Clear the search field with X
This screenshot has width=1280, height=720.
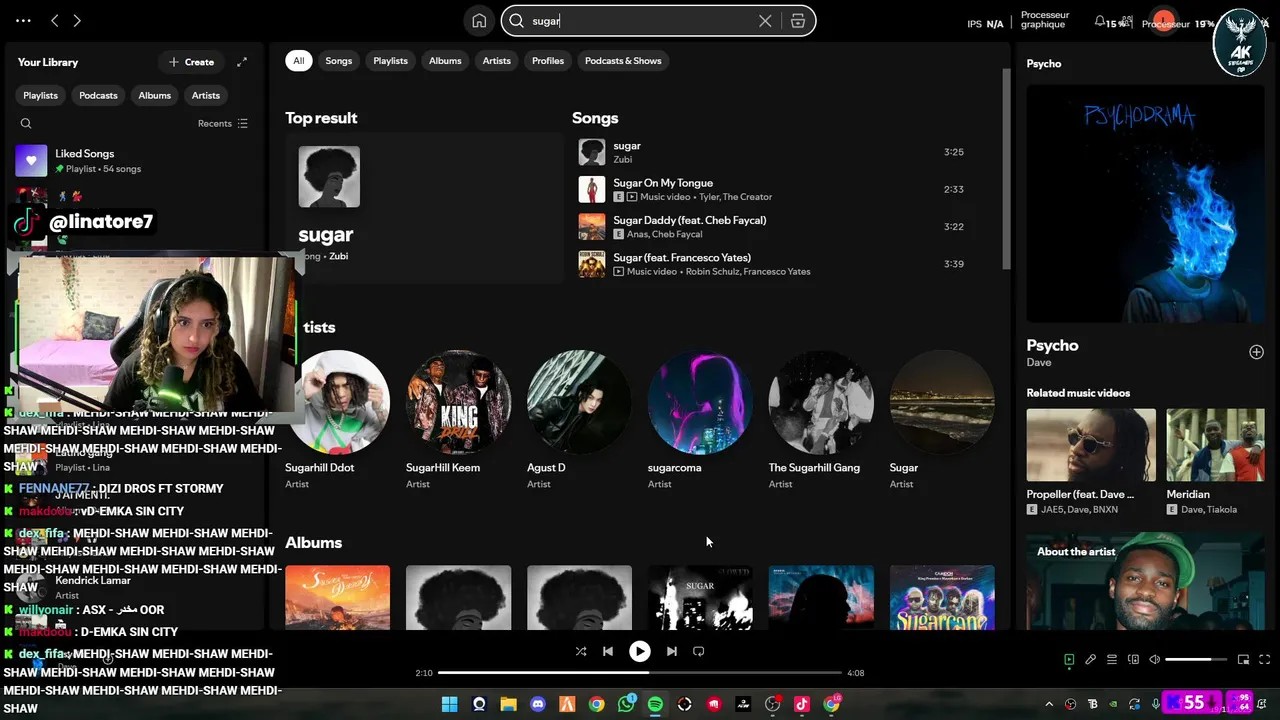pyautogui.click(x=765, y=21)
